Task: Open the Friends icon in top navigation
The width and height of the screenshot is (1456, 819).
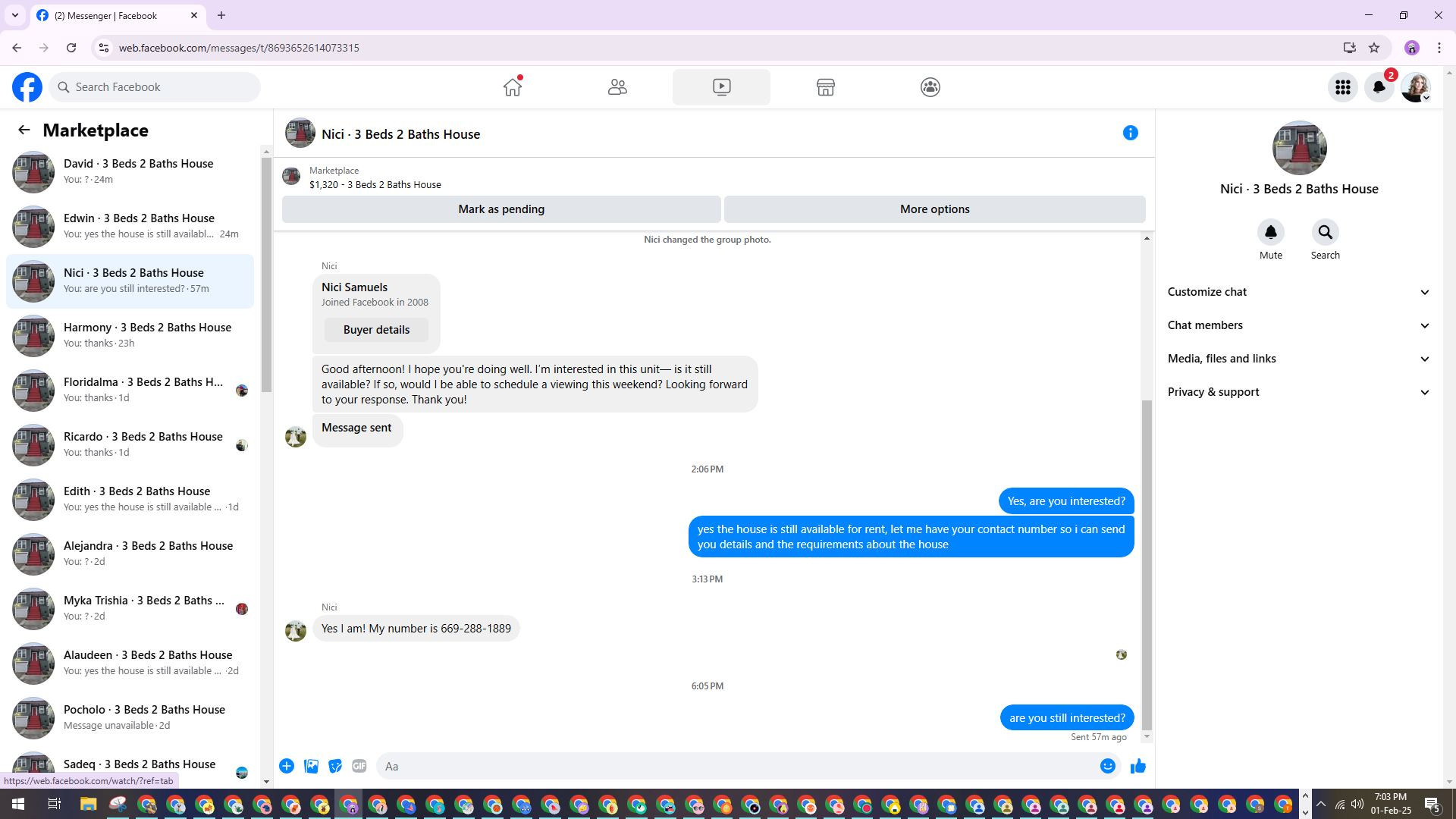Action: (617, 87)
